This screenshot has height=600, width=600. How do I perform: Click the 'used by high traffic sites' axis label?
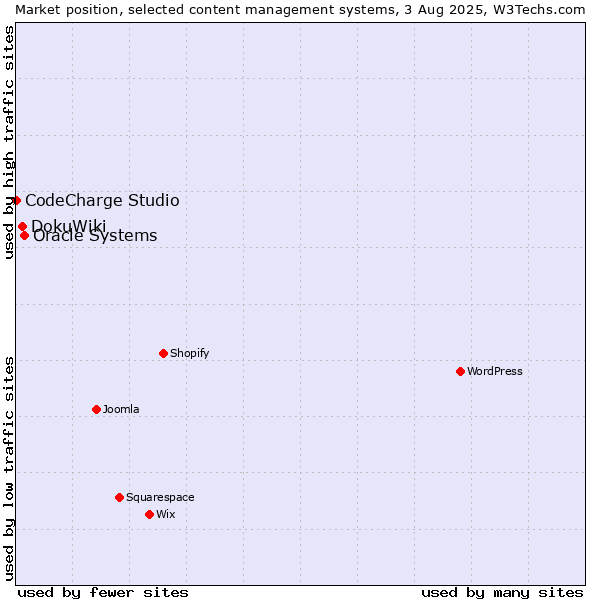tap(8, 142)
